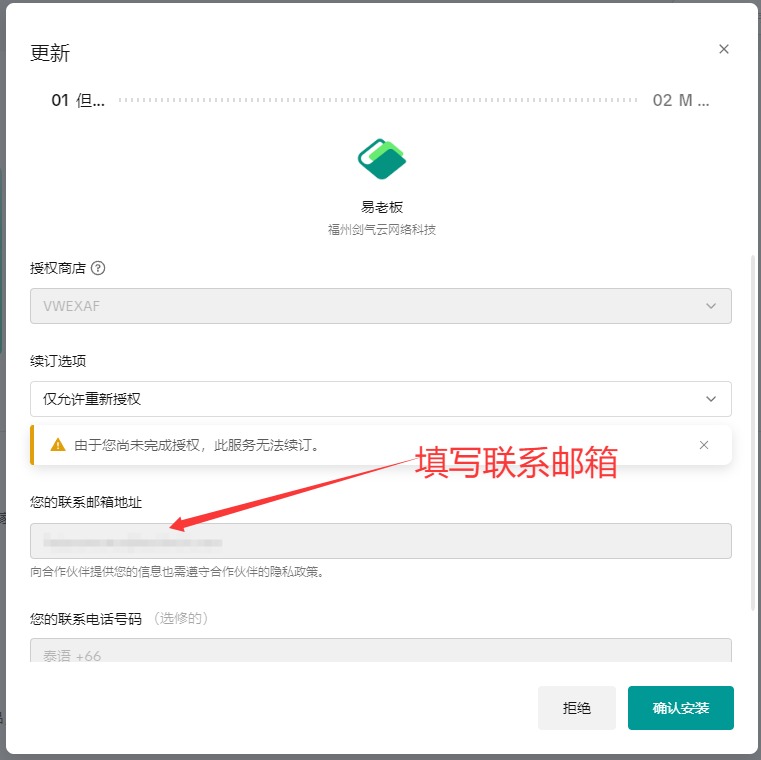Click the red 填写联系邮箱 annotation text
The width and height of the screenshot is (761, 760).
[x=516, y=462]
